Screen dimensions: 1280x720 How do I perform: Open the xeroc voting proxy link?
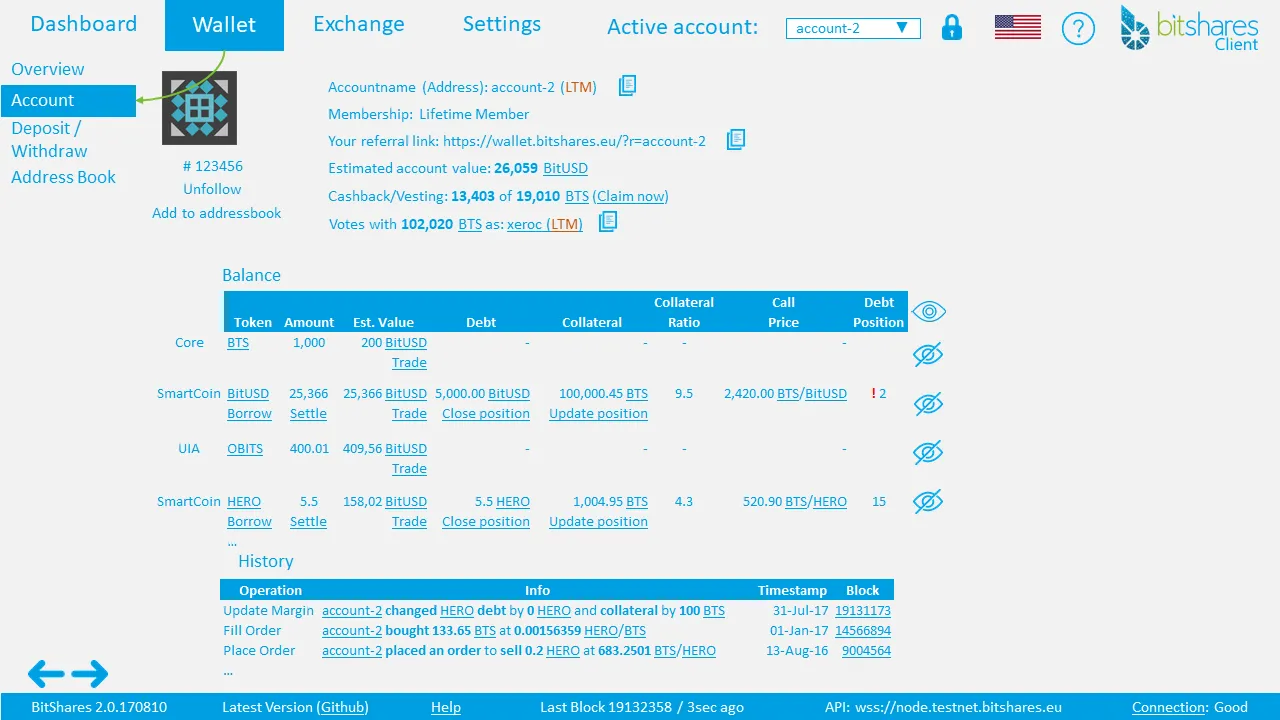click(545, 224)
